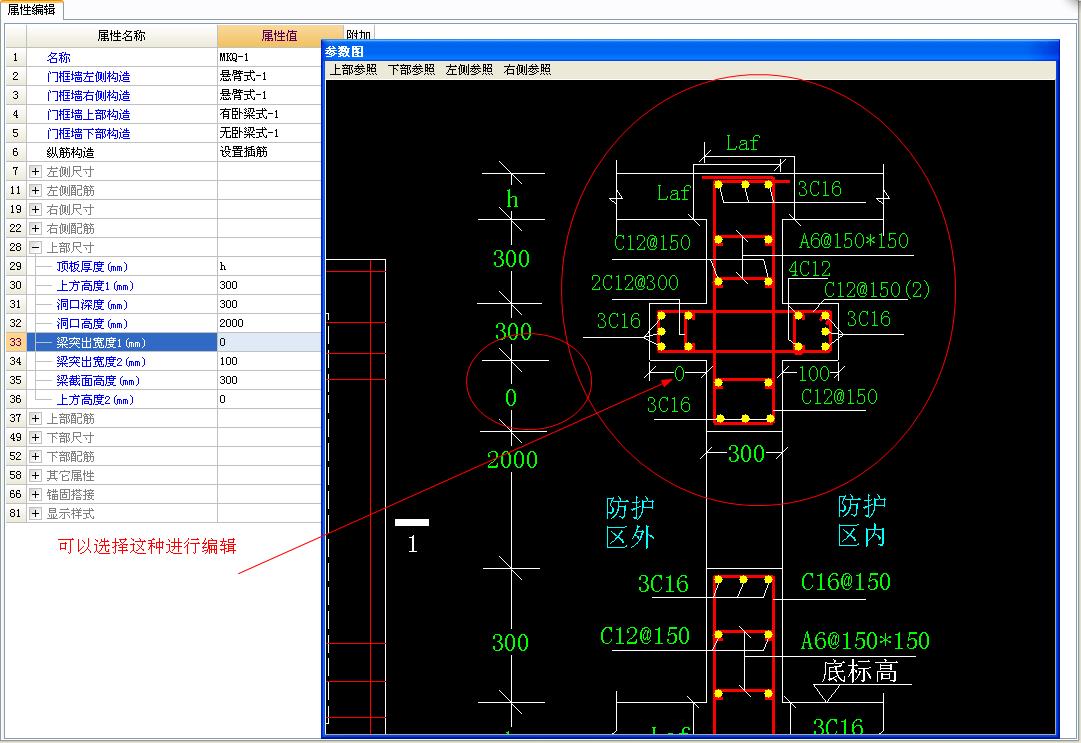Edit 梁突出宽度2 value 100

[270, 361]
